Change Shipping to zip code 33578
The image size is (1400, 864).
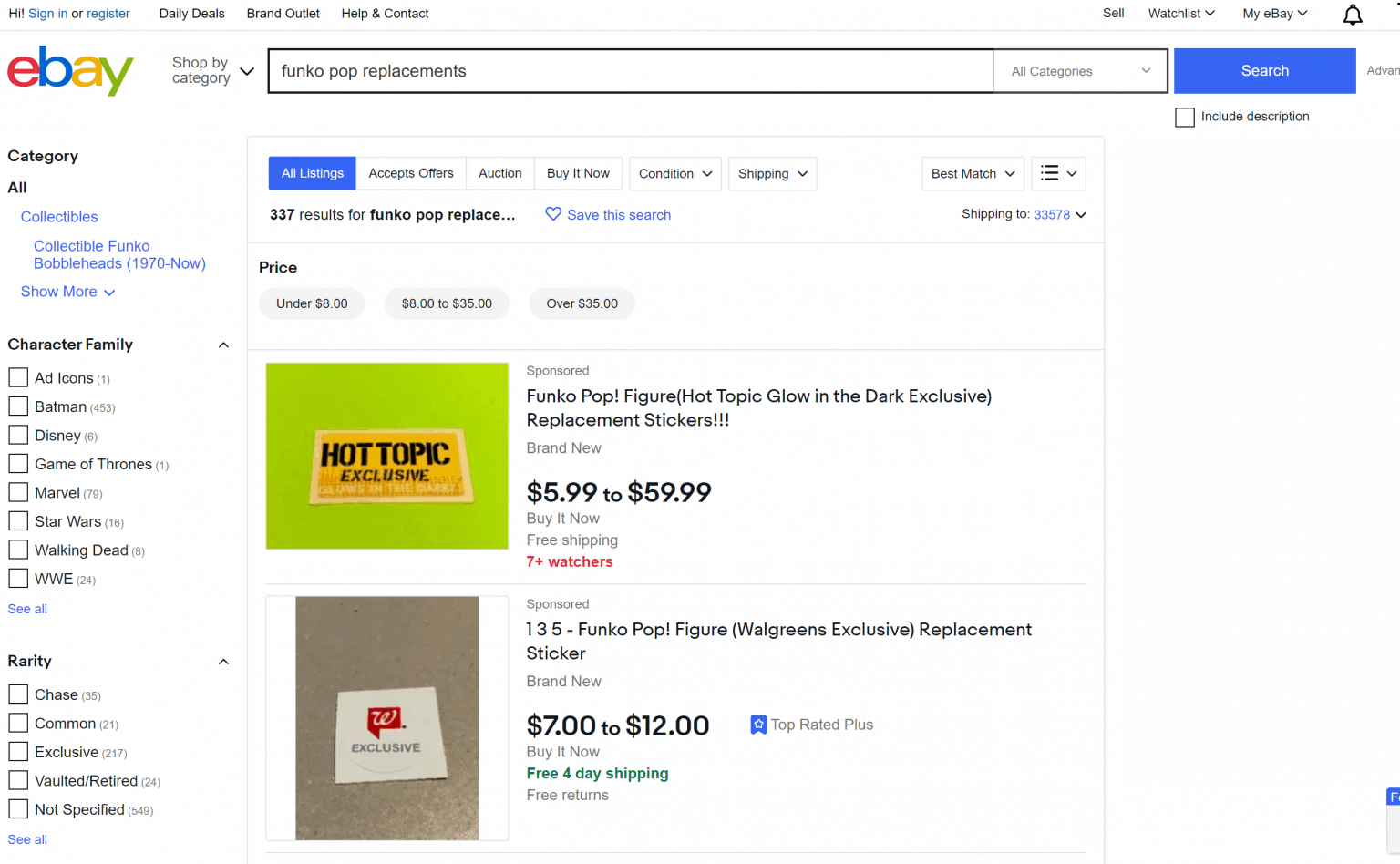tap(1060, 214)
